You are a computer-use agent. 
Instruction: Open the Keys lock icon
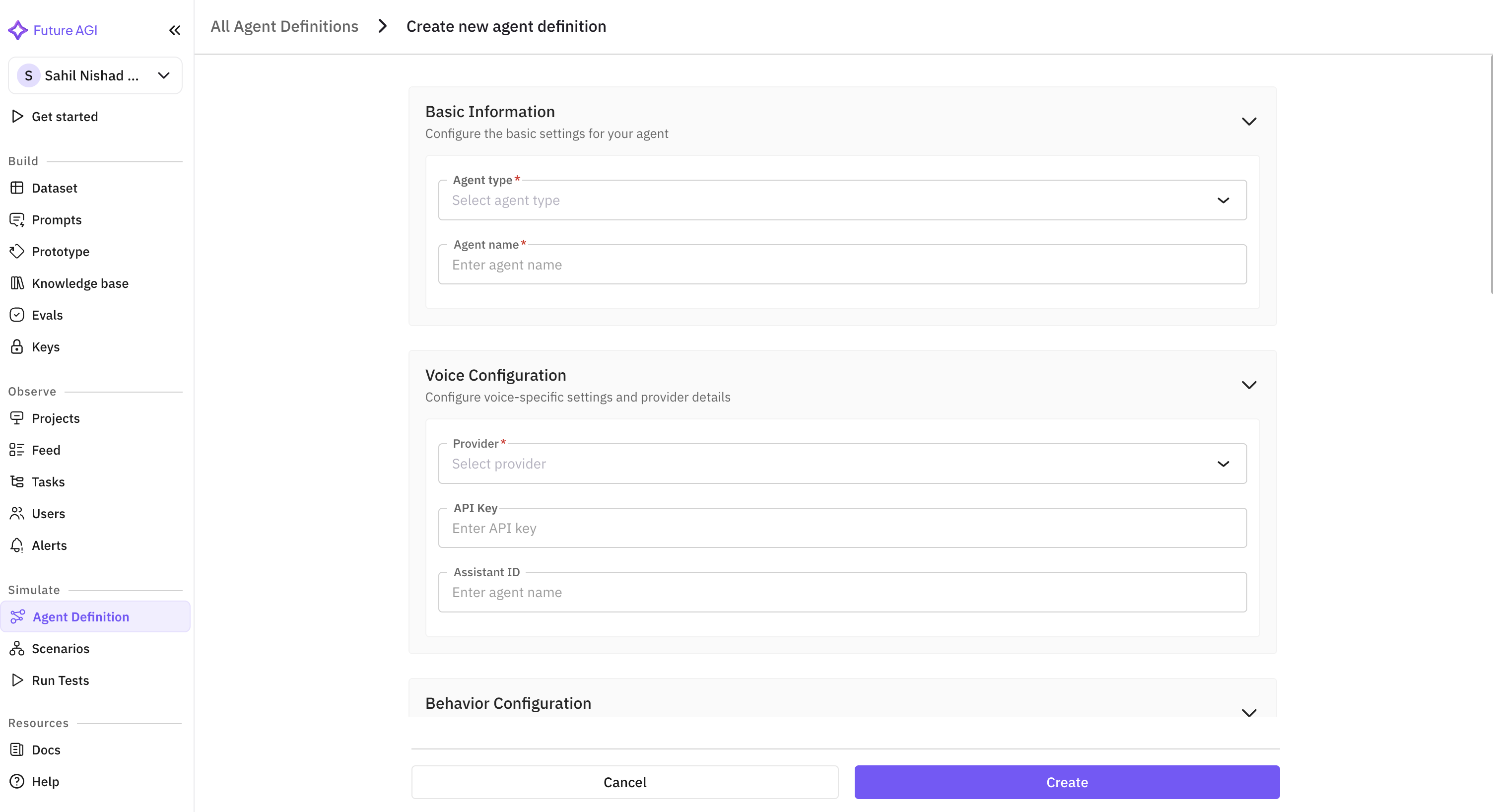(17, 346)
